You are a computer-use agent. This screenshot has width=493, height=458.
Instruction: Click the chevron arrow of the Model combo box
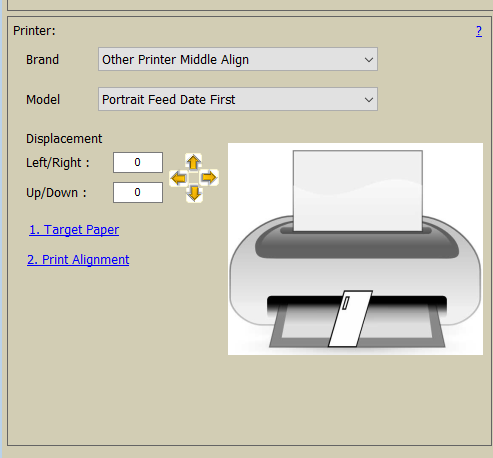coord(369,100)
